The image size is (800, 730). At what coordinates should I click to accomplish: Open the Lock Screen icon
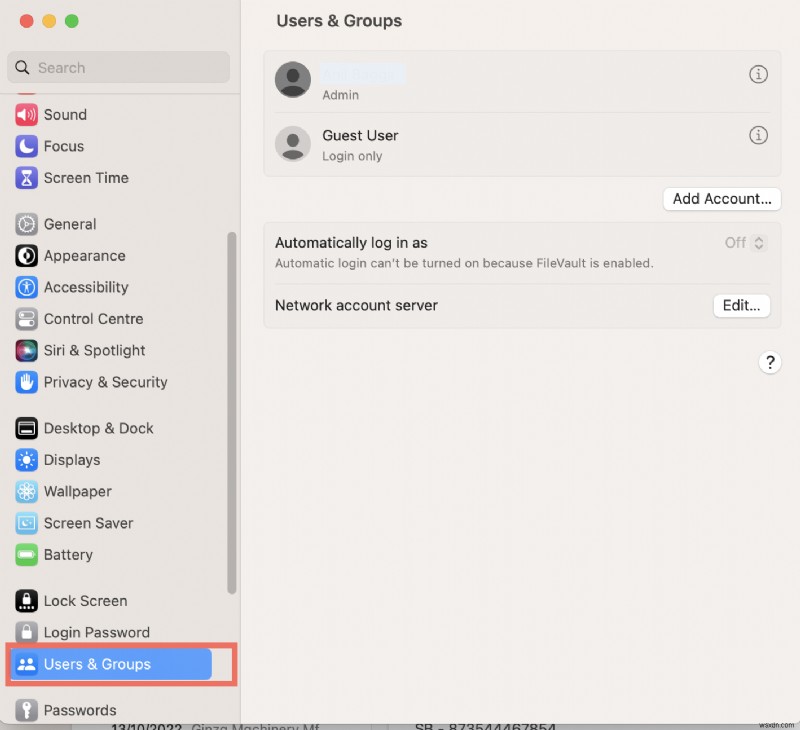coord(26,600)
